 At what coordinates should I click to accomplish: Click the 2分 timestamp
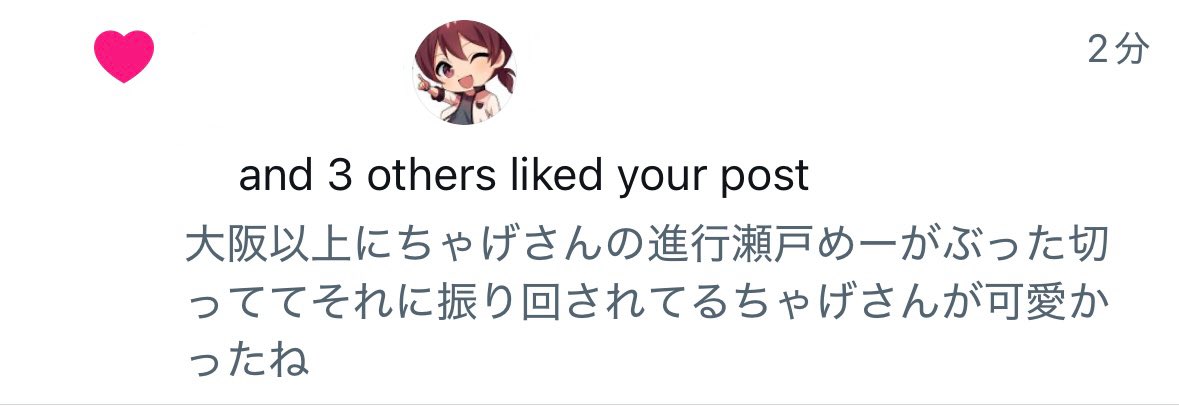(1119, 50)
